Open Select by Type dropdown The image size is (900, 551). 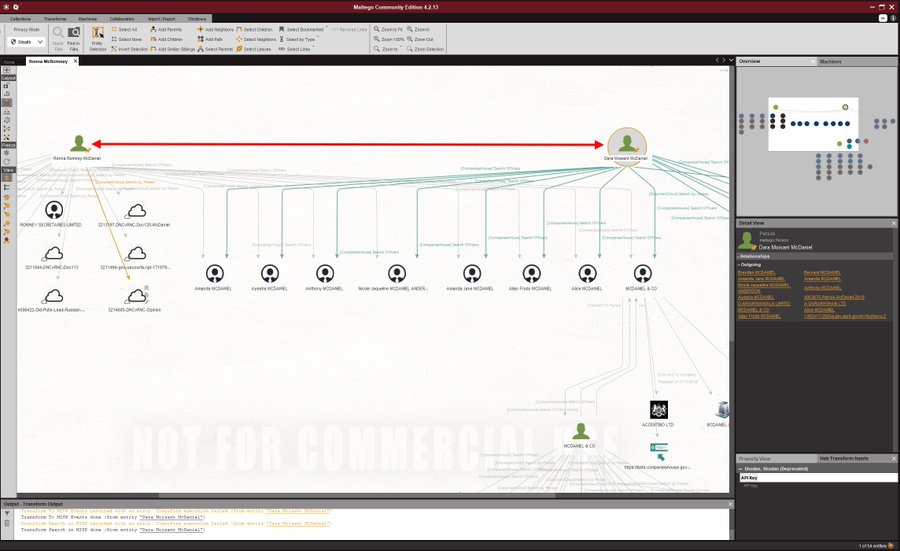pos(298,39)
